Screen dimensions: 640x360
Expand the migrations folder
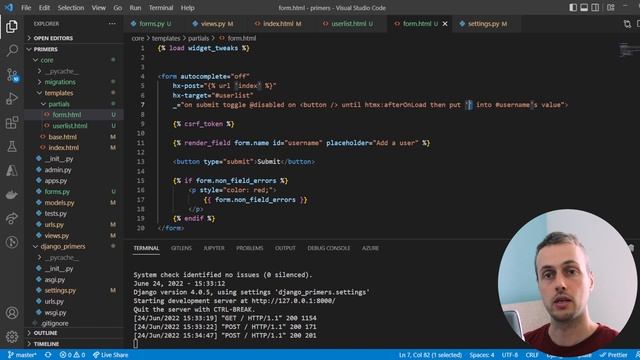73,82
